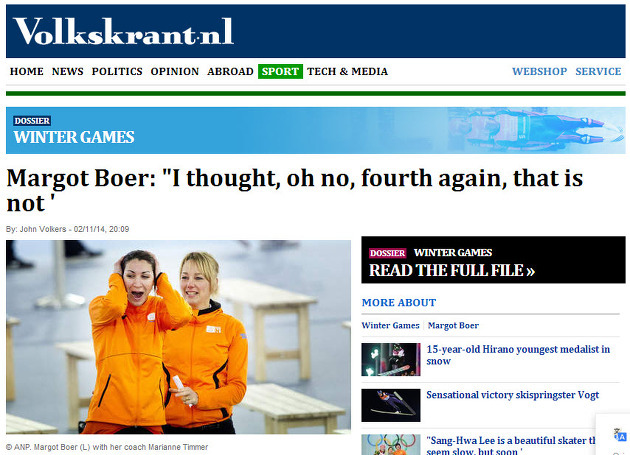Viewport: 630px width, 455px height.
Task: Open the Hirano youngest medalist thumbnail
Action: coord(391,359)
